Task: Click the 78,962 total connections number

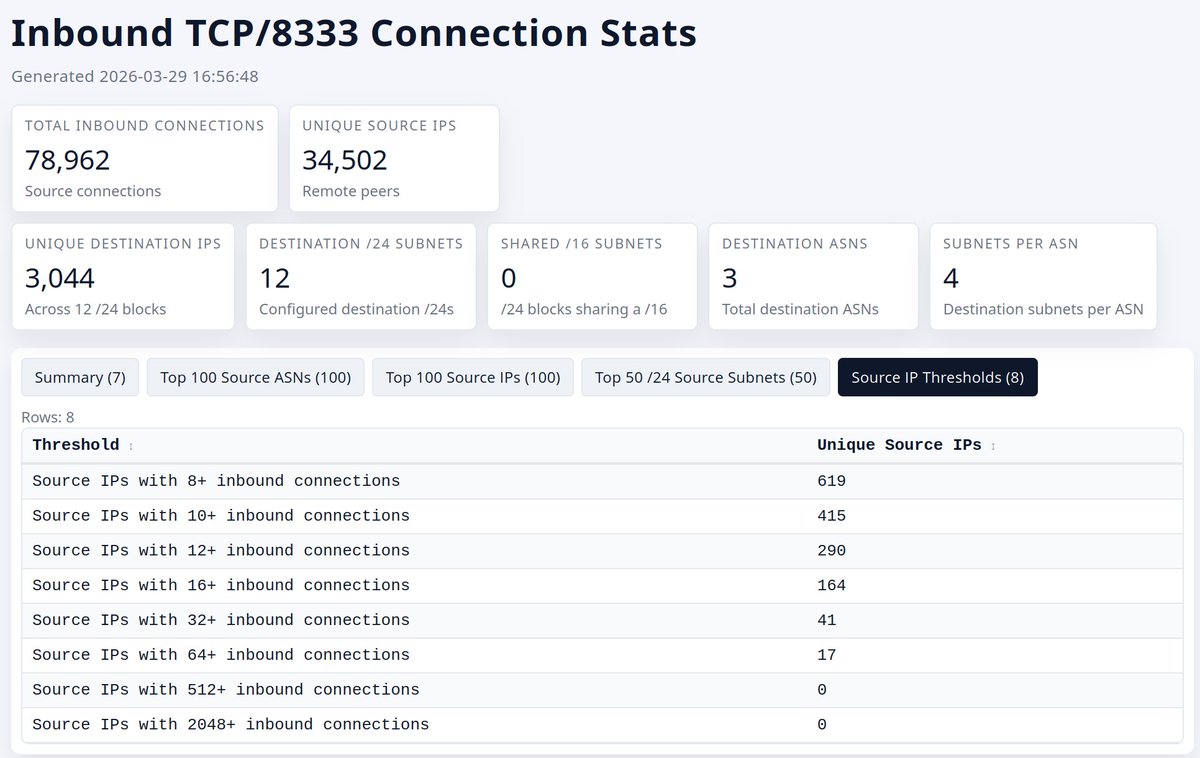Action: coord(68,160)
